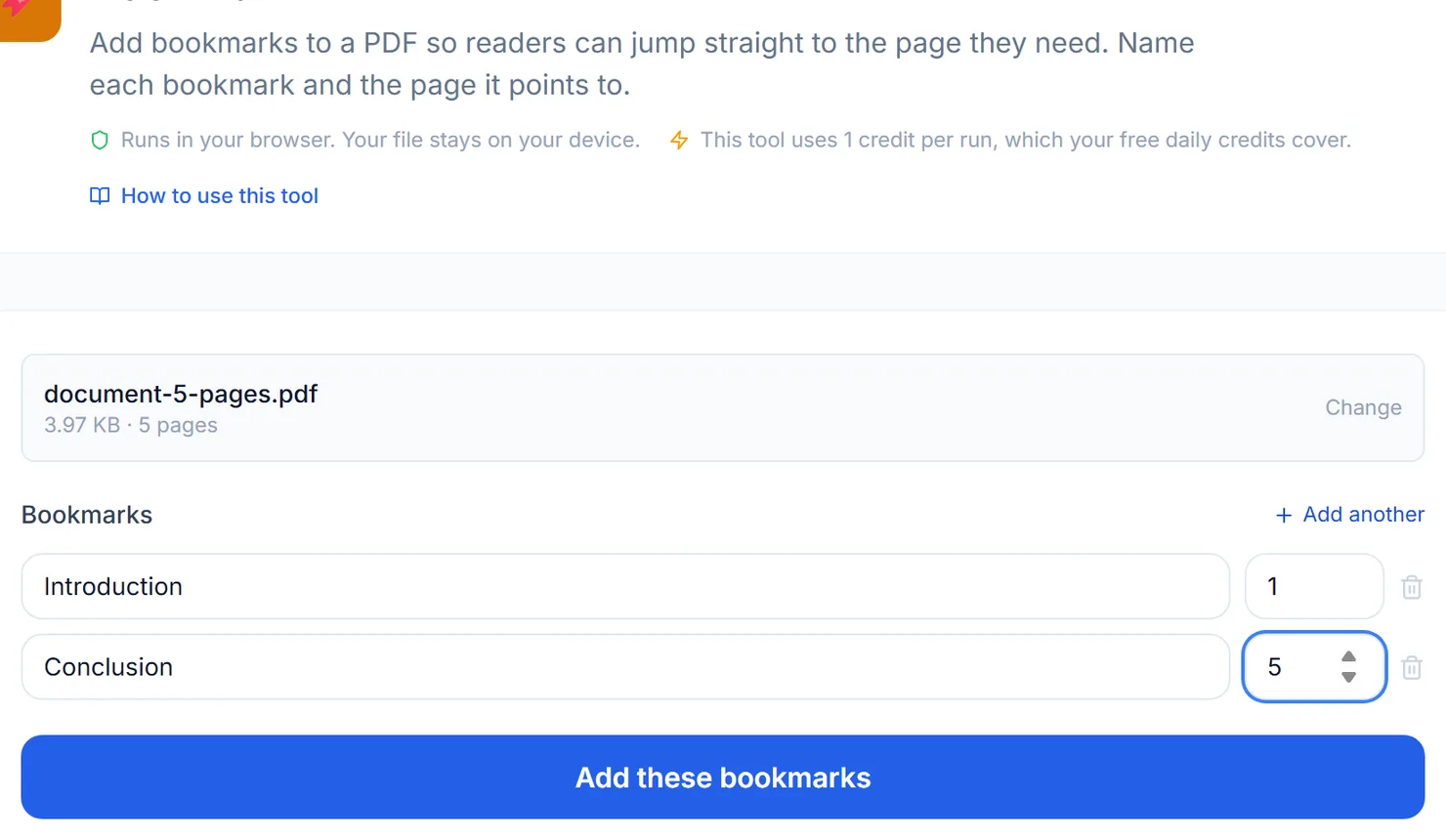Click the 1 credit per run notice
Viewport: 1446px width, 840px height.
[1026, 141]
